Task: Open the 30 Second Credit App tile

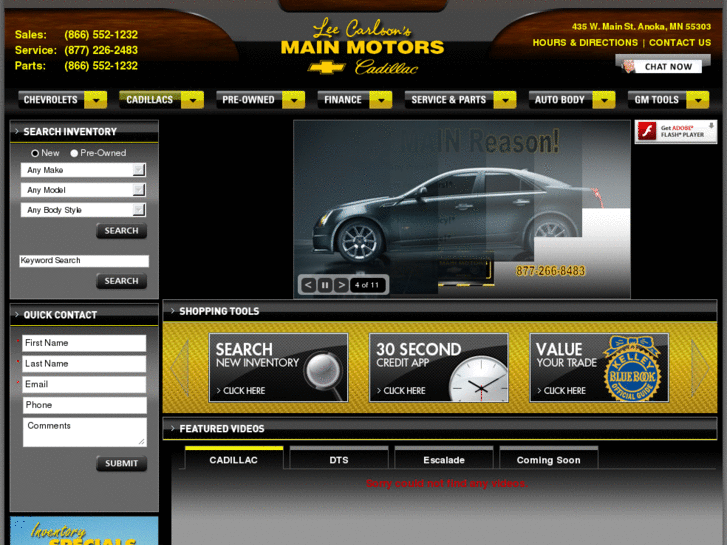Action: tap(439, 367)
